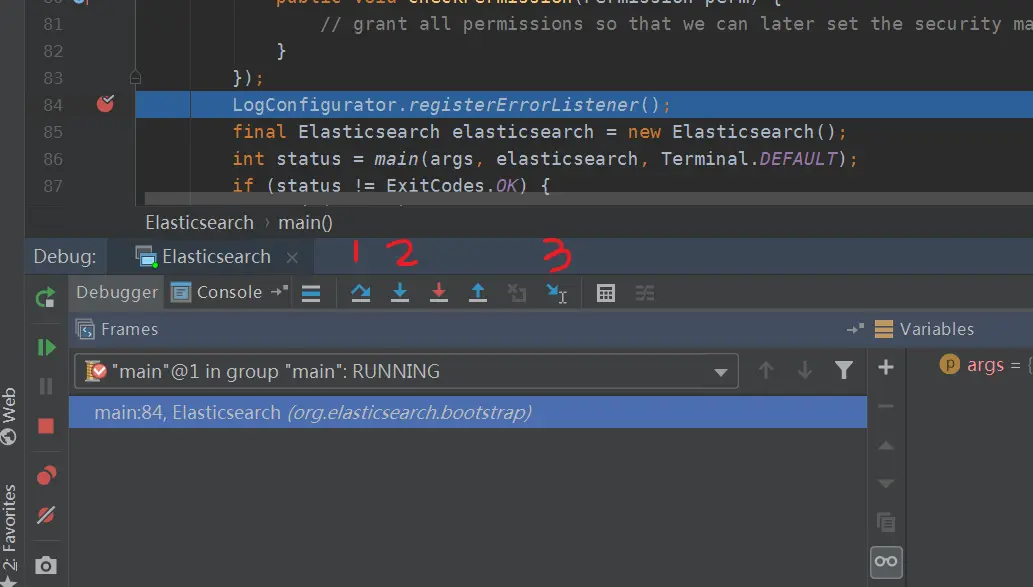The height and width of the screenshot is (587, 1033).
Task: Click the Trace Current Stream Chain icon
Action: tap(645, 293)
